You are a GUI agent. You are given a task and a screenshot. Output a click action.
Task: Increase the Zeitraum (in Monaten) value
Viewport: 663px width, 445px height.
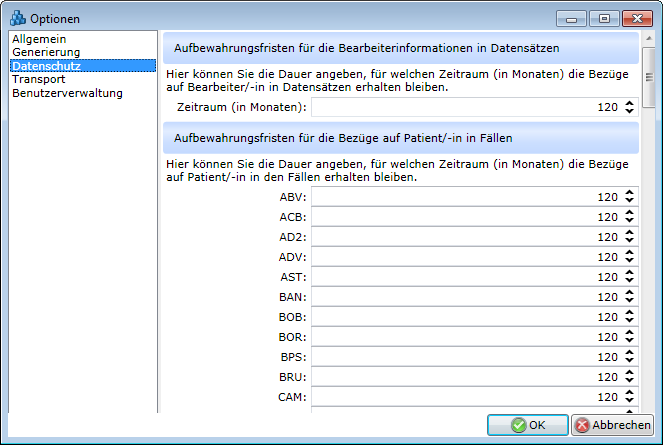629,103
